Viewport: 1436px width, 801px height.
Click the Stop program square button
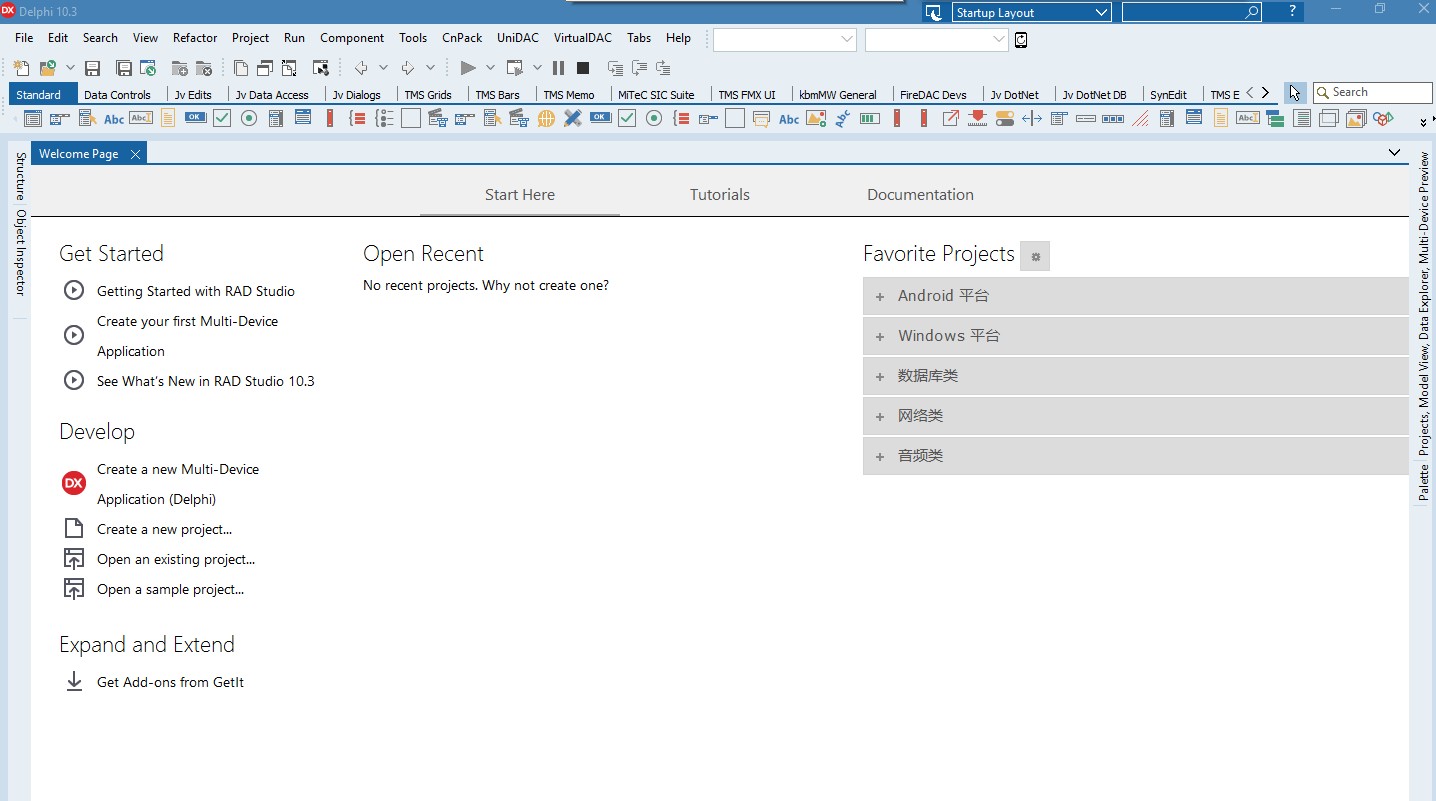click(x=583, y=68)
